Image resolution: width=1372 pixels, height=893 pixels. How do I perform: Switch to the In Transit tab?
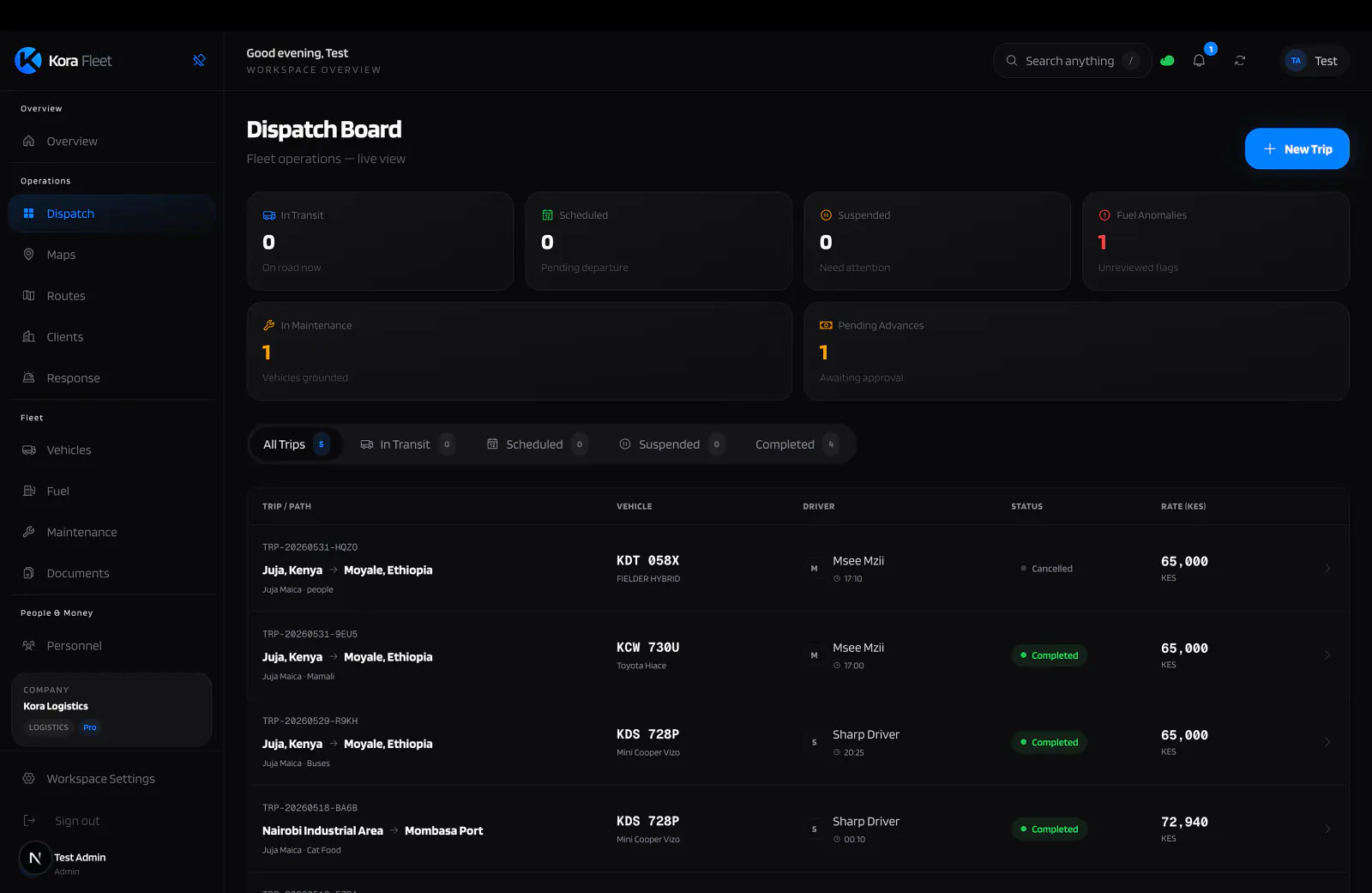coord(406,444)
